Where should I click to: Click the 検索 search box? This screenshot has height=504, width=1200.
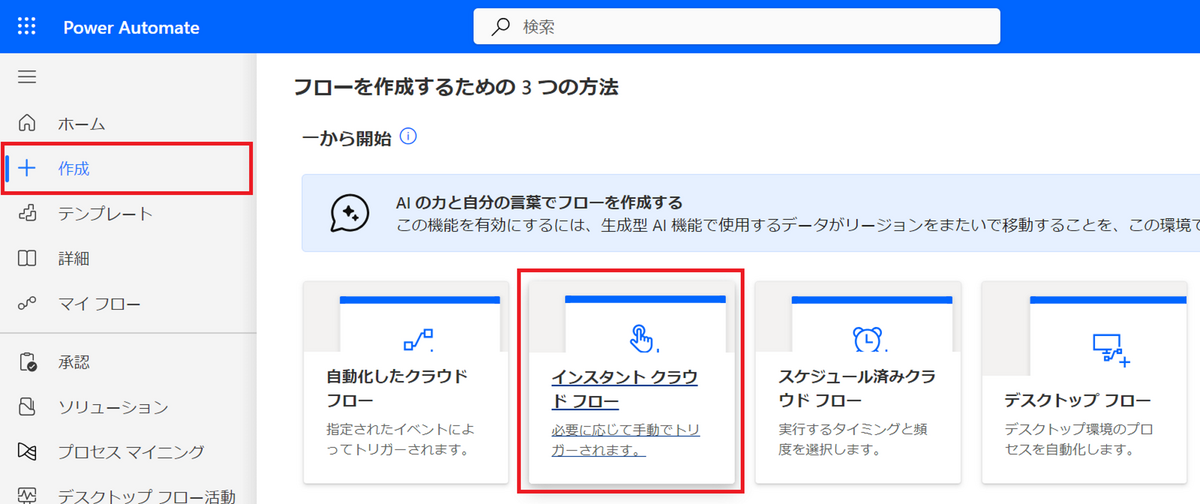pos(737,27)
